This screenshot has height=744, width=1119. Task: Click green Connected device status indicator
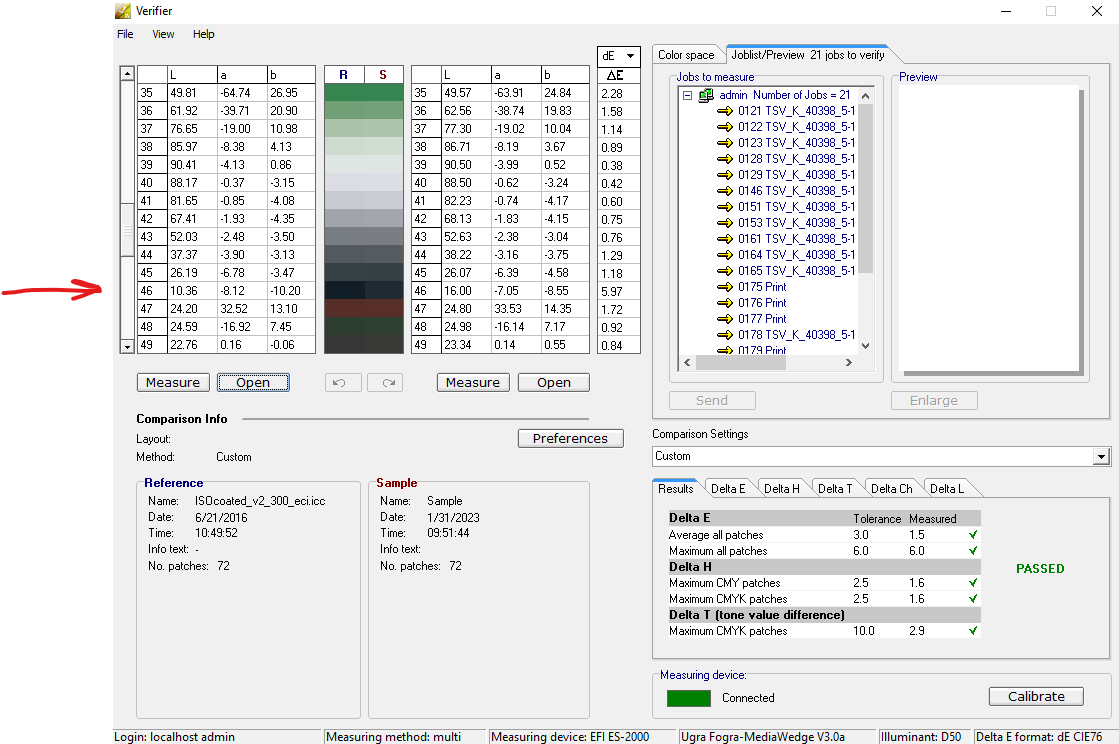(x=689, y=698)
